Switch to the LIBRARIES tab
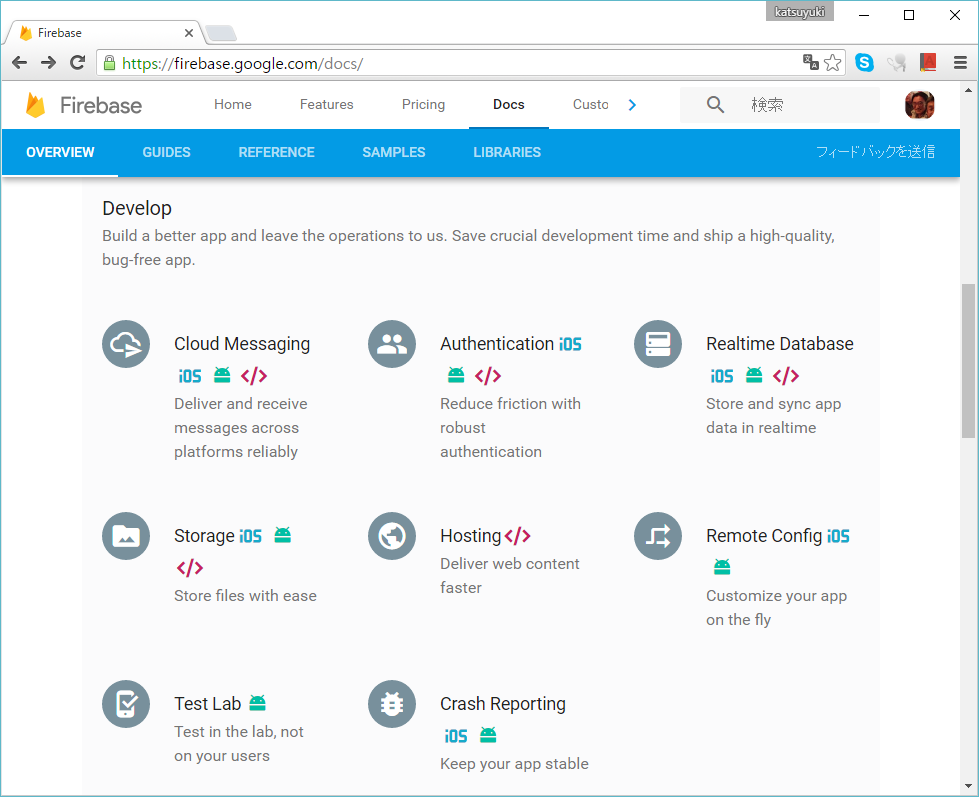The height and width of the screenshot is (797, 979). (507, 152)
